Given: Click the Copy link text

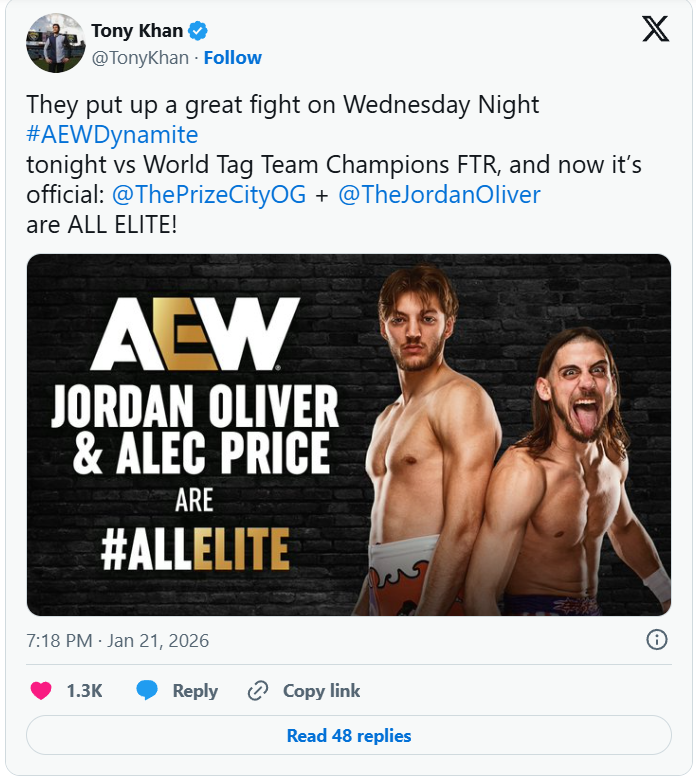Looking at the screenshot, I should click(321, 691).
